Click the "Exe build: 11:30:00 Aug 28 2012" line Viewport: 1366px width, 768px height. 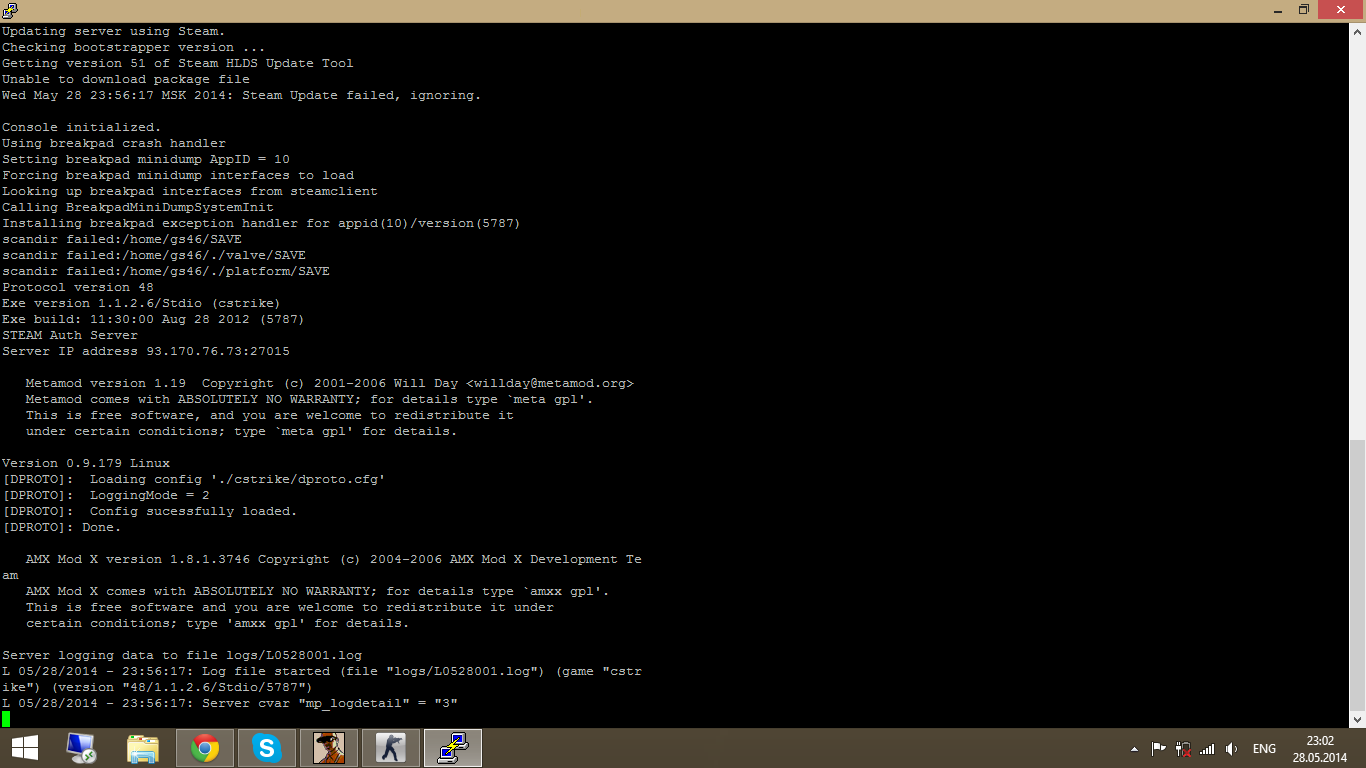pos(153,319)
